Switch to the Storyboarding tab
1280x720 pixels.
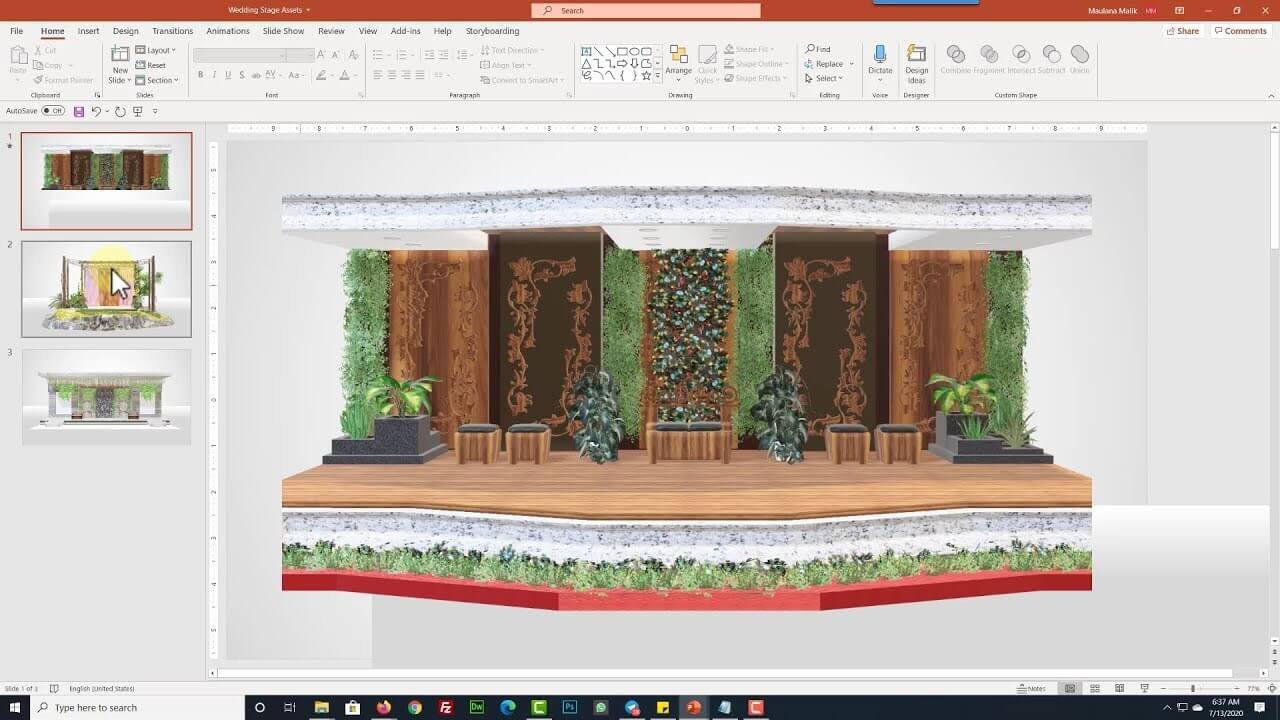(x=492, y=31)
